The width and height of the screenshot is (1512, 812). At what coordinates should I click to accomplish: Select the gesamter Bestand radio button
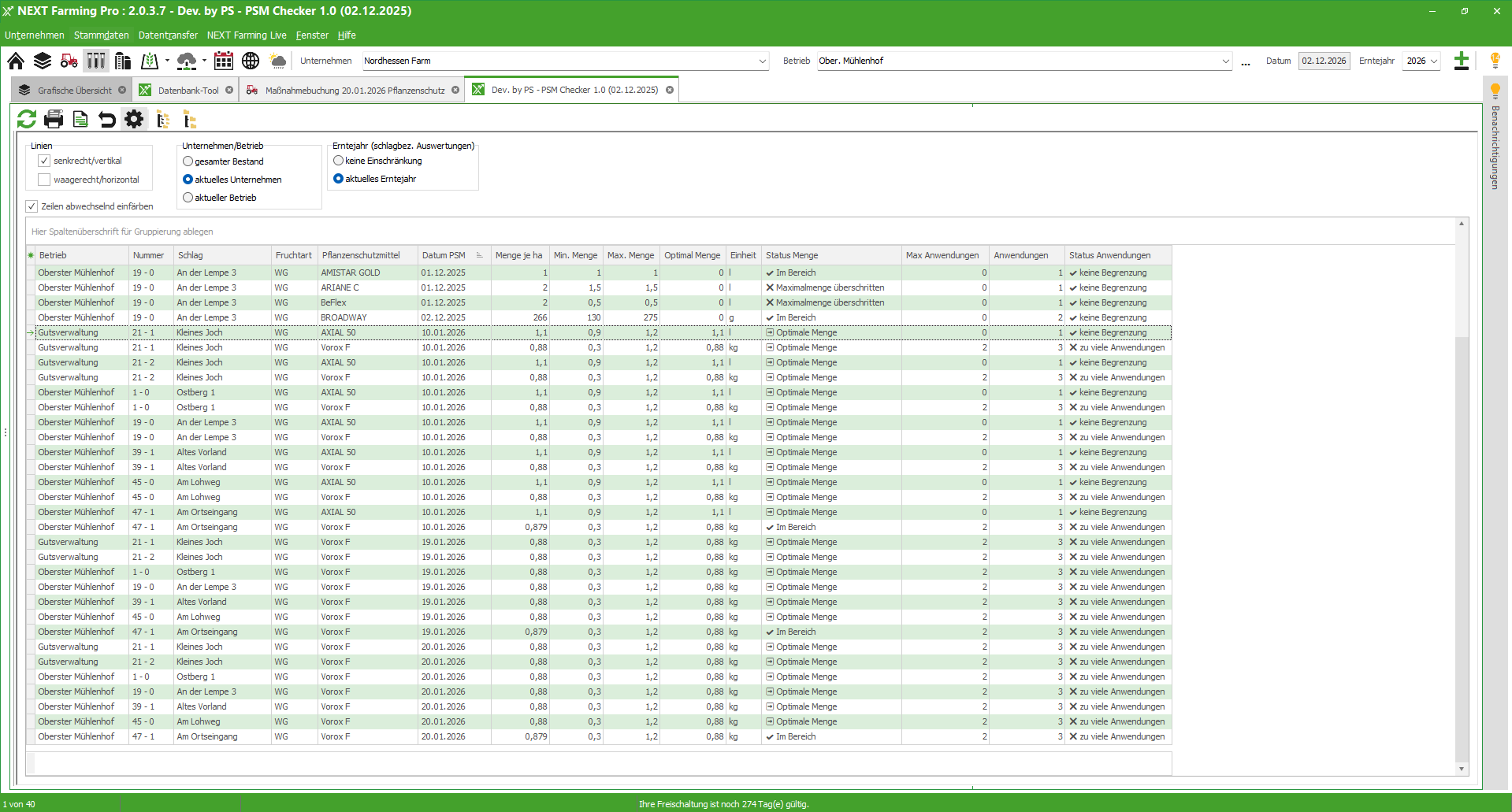tap(188, 161)
